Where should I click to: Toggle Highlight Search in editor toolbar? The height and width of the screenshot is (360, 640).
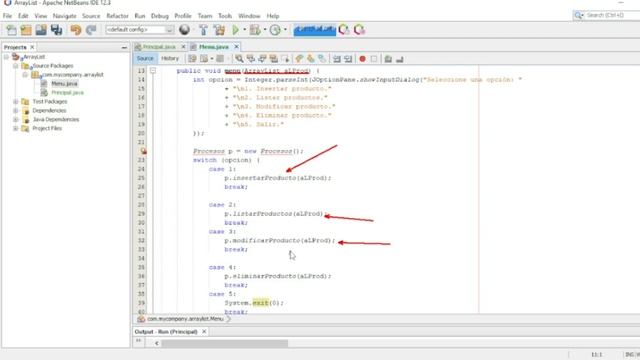273,59
